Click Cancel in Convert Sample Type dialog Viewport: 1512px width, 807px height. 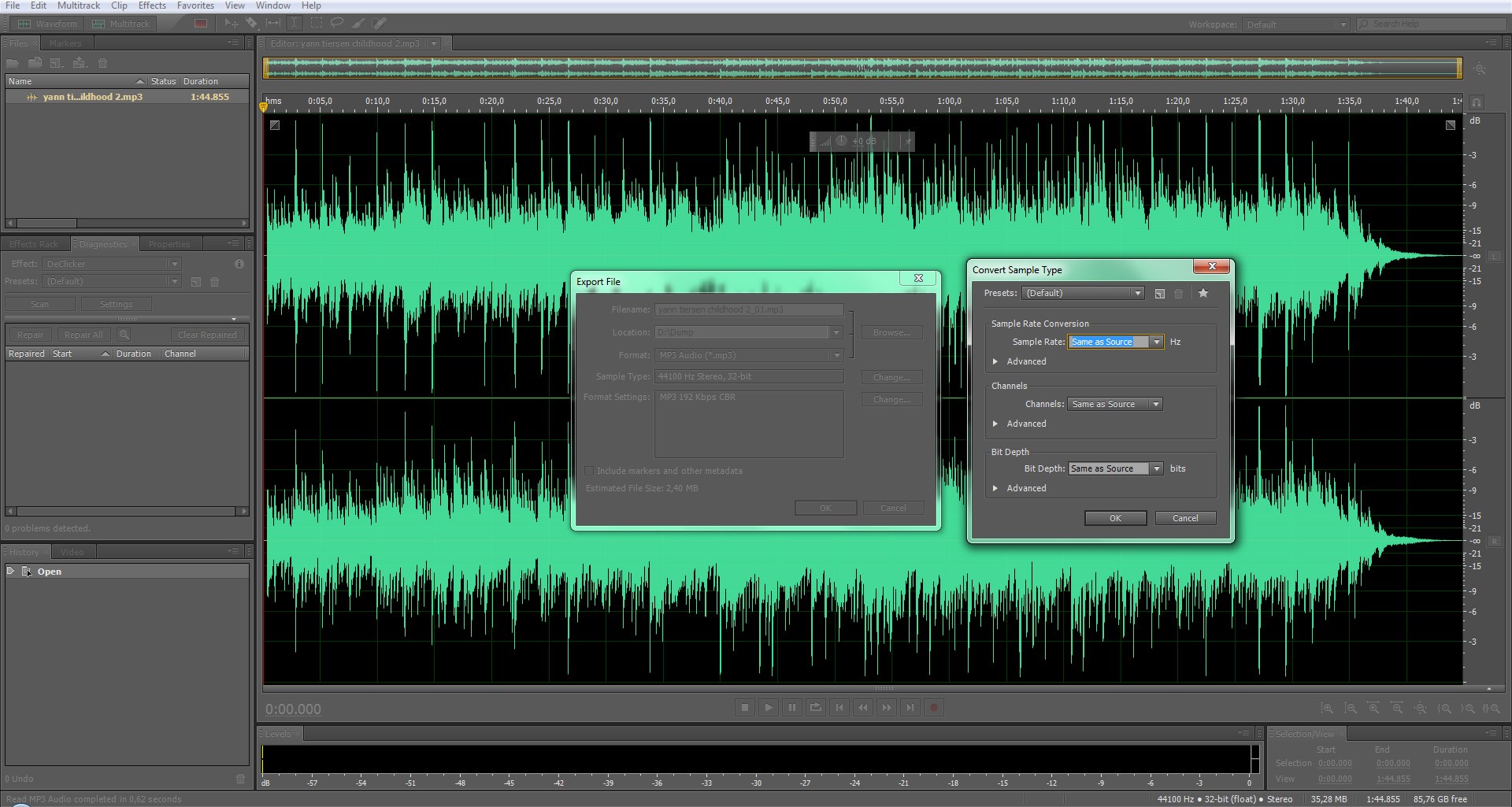coord(1185,518)
